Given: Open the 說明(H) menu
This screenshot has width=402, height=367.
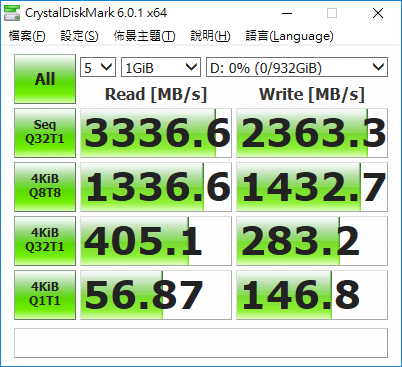Looking at the screenshot, I should click(x=210, y=36).
